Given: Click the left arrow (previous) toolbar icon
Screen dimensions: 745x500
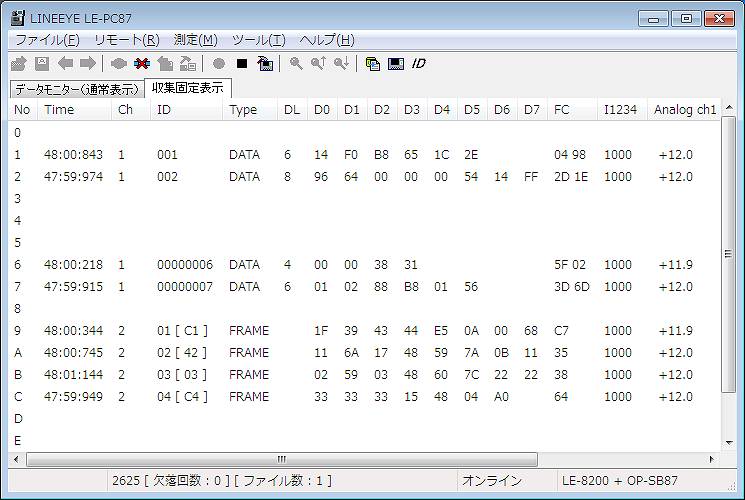Looking at the screenshot, I should pyautogui.click(x=65, y=63).
